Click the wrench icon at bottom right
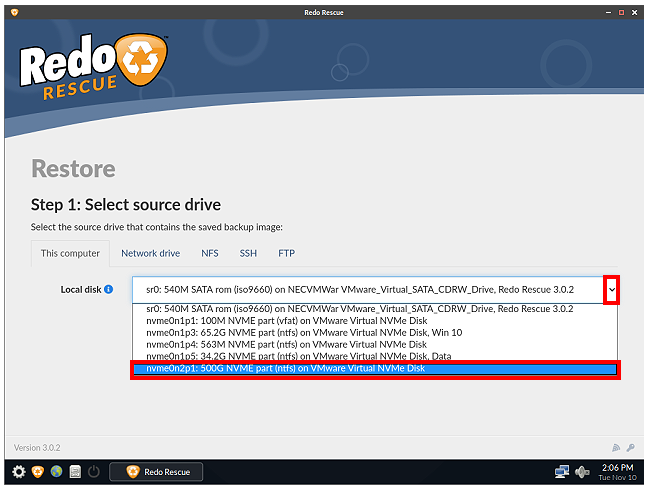Image resolution: width=651 pixels, height=489 pixels. (x=631, y=447)
